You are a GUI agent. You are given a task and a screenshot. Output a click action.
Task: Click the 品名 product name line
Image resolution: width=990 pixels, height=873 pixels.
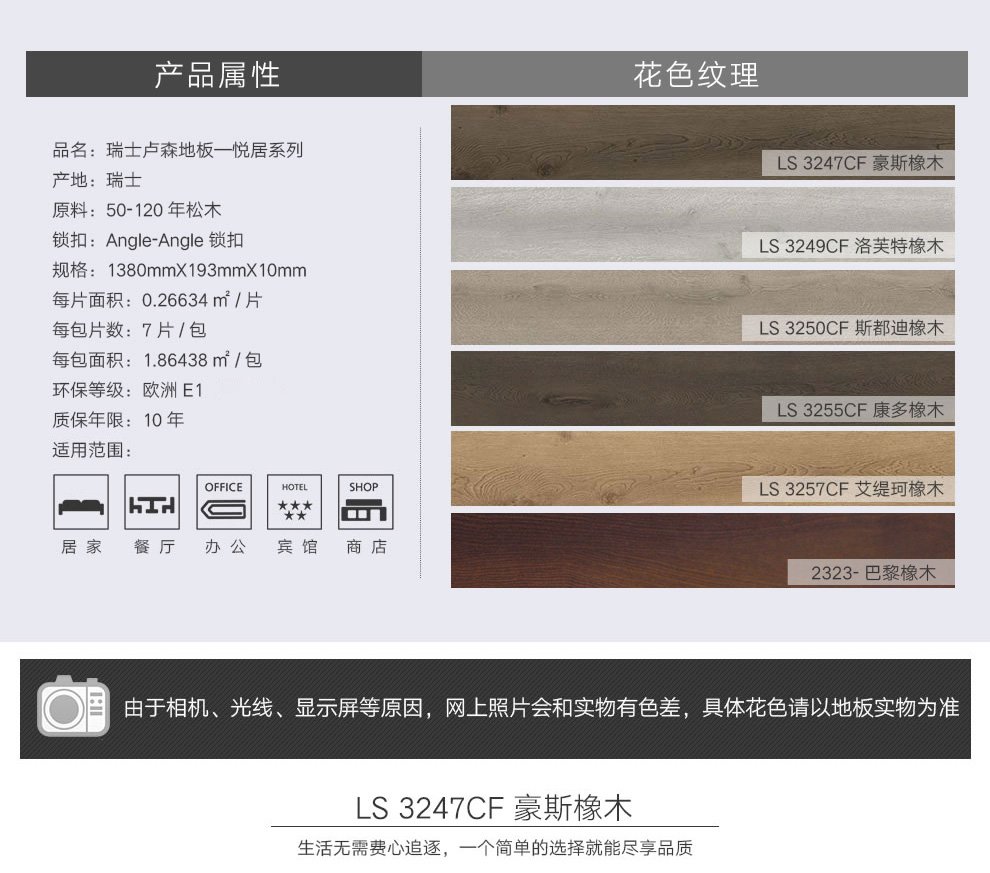[177, 151]
